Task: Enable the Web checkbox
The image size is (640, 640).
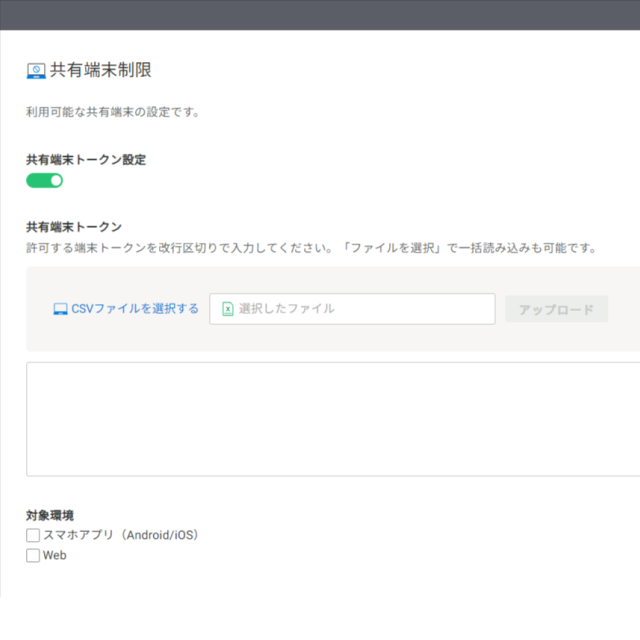Action: click(33, 556)
